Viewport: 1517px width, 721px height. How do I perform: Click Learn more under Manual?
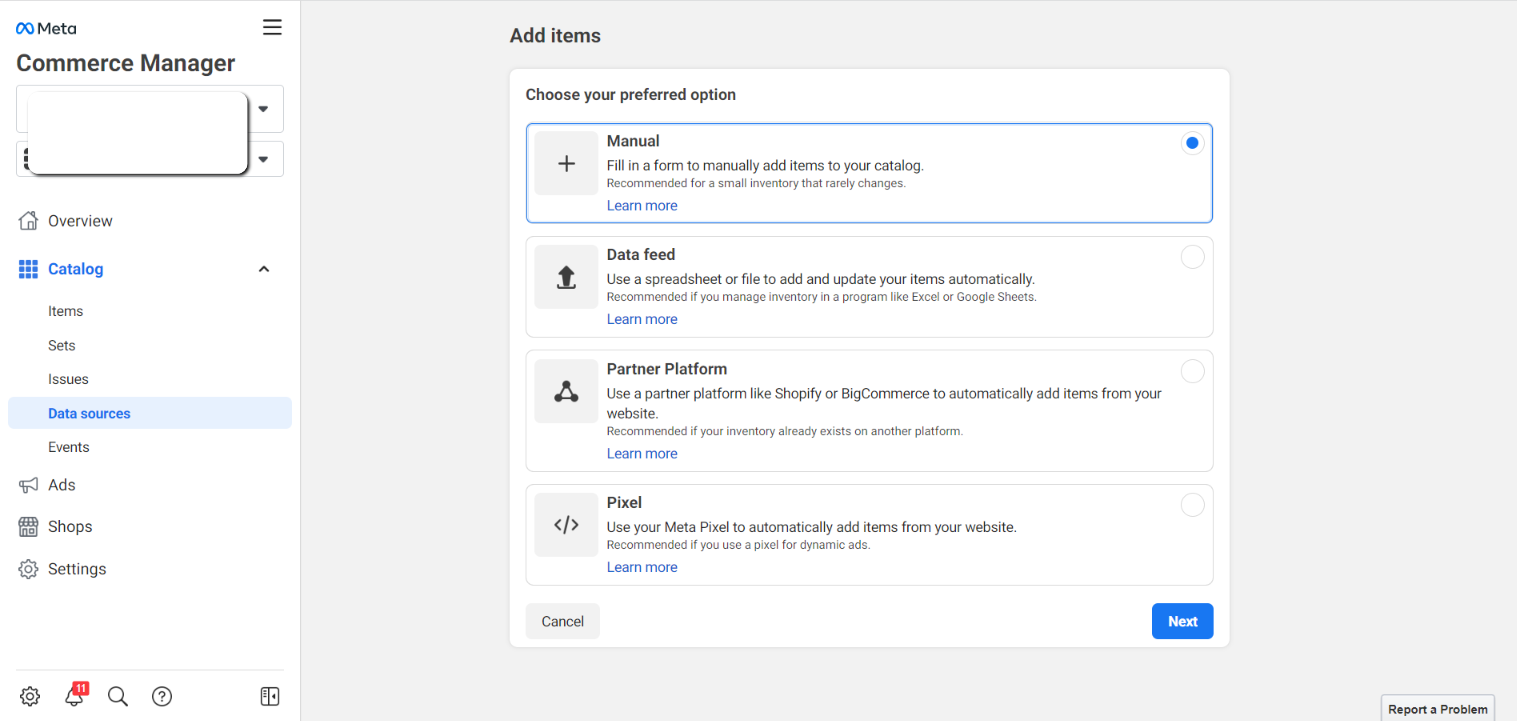coord(642,205)
